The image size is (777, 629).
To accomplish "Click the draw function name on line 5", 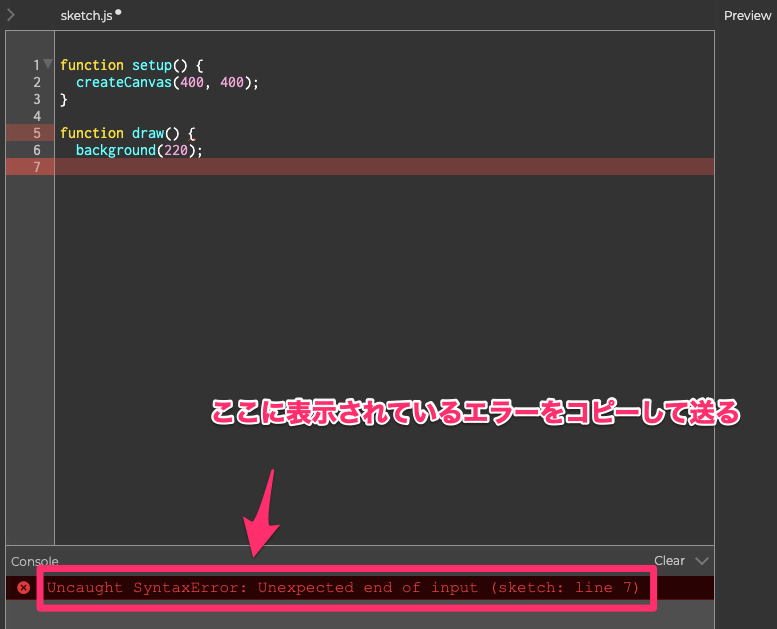I will click(147, 133).
